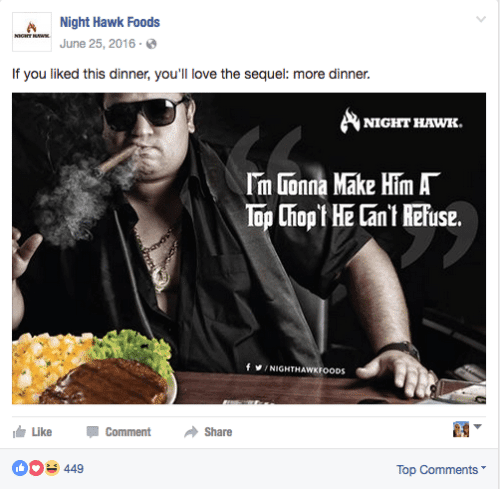Open the Night Hawk Top Chop't post image
The height and width of the screenshot is (489, 500).
coord(249,248)
